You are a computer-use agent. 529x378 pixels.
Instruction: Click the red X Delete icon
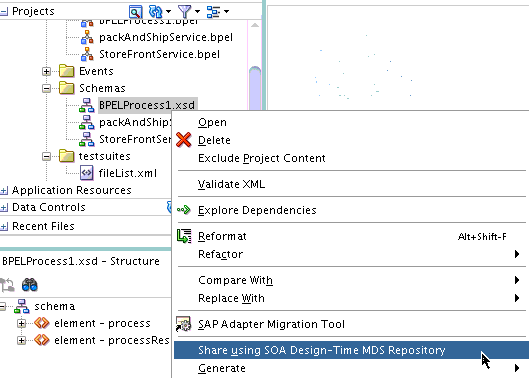pos(184,140)
